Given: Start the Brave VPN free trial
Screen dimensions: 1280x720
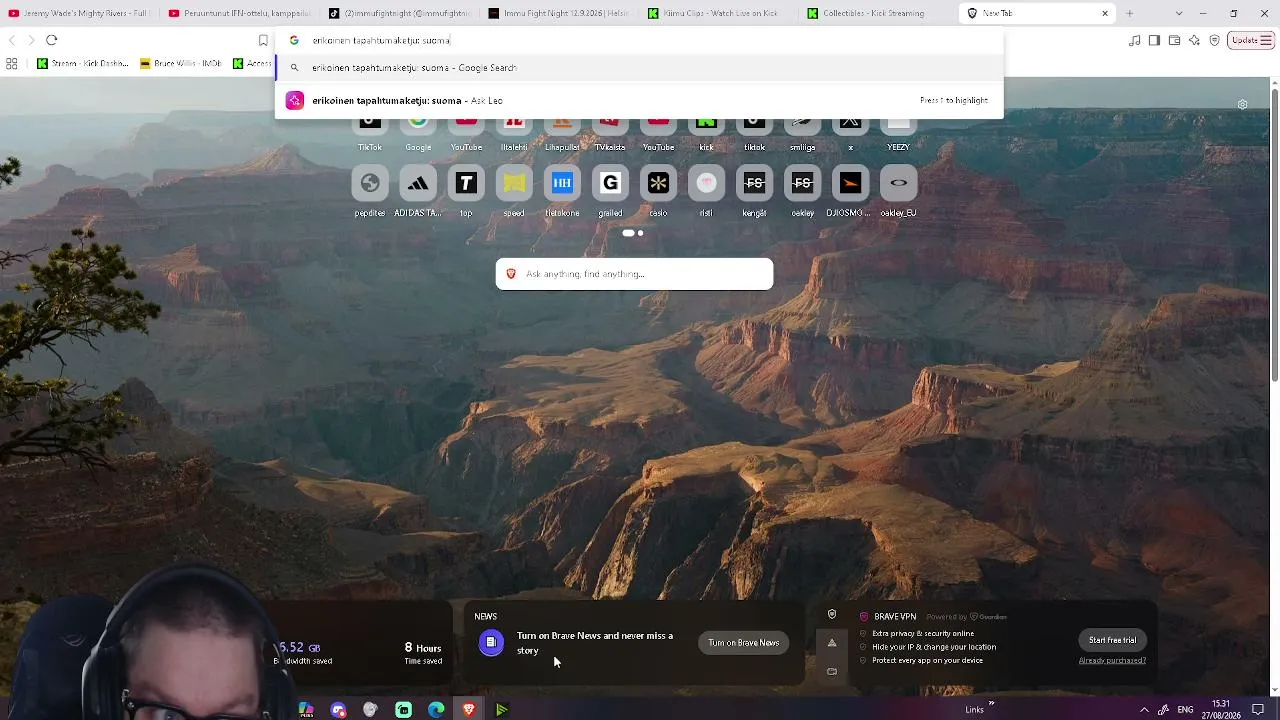Looking at the screenshot, I should (x=1112, y=640).
